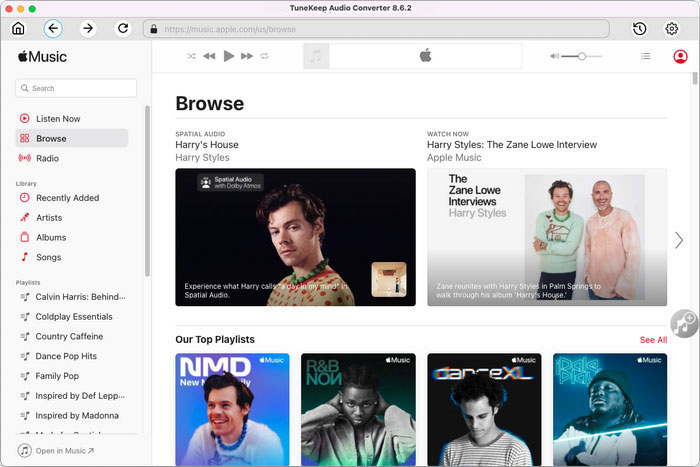Click the Library section header
The image size is (700, 467).
coord(26,183)
